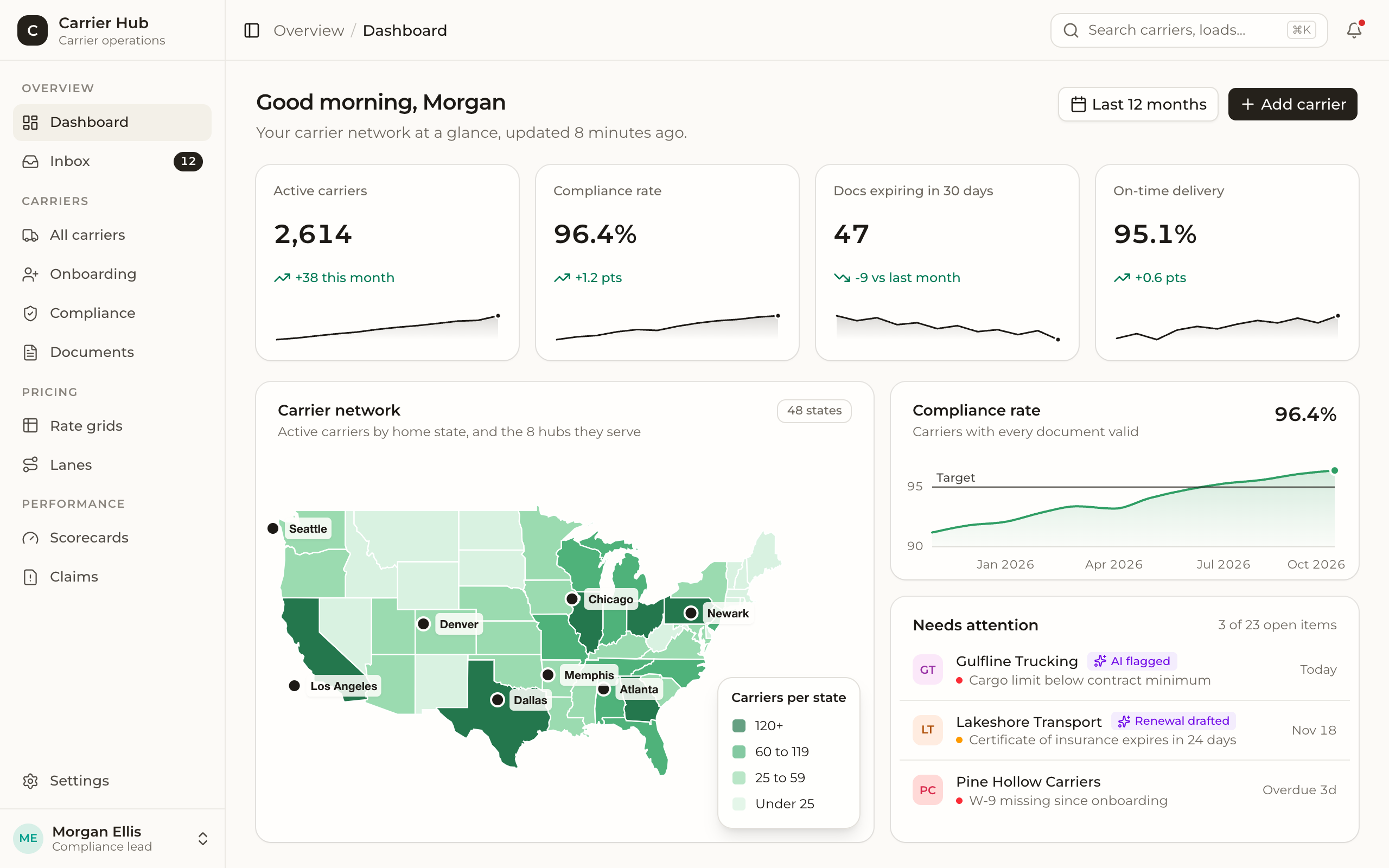Click the Overview breadcrumb
The image size is (1389, 868).
click(309, 30)
